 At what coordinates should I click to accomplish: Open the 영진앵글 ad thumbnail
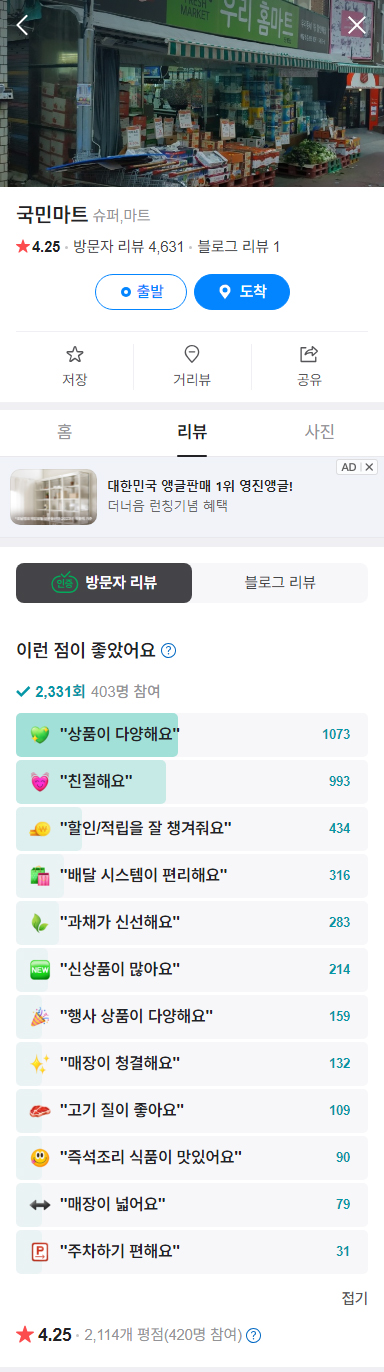[x=54, y=497]
